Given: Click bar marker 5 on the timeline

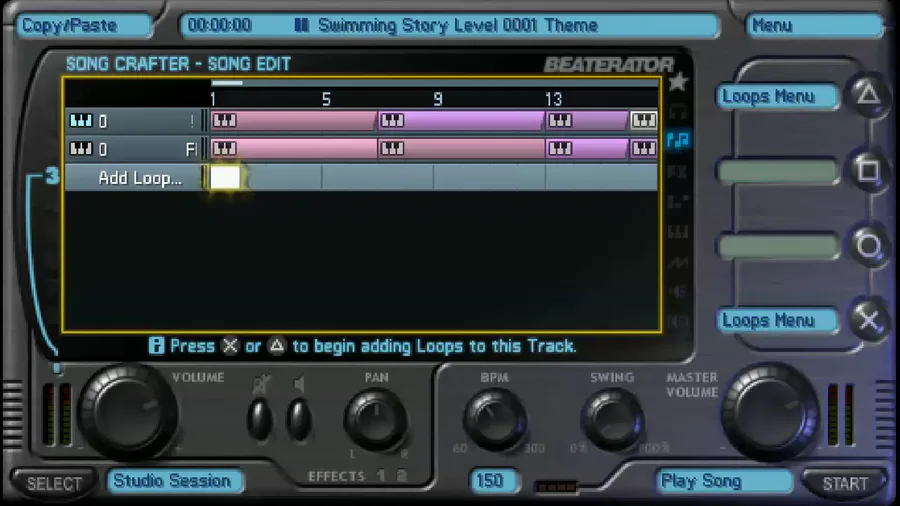Looking at the screenshot, I should pos(326,99).
